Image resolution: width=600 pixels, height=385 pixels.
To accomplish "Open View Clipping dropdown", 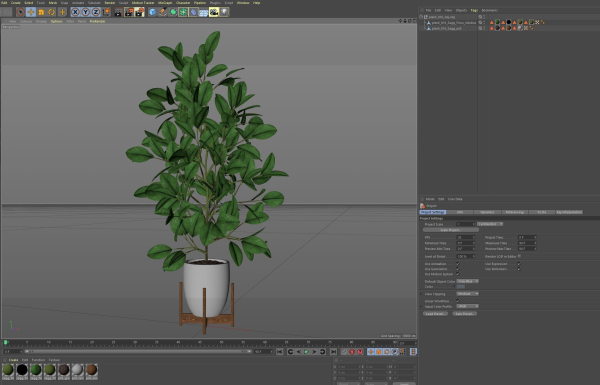I will [x=467, y=294].
